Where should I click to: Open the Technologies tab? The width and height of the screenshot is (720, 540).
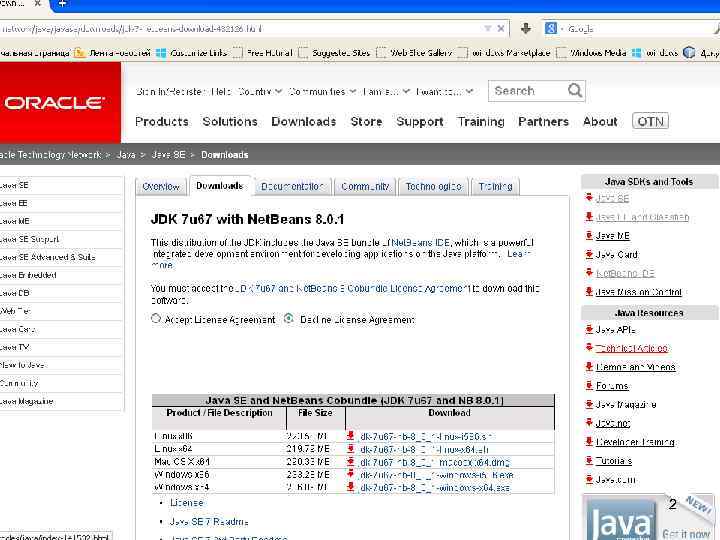coord(433,186)
